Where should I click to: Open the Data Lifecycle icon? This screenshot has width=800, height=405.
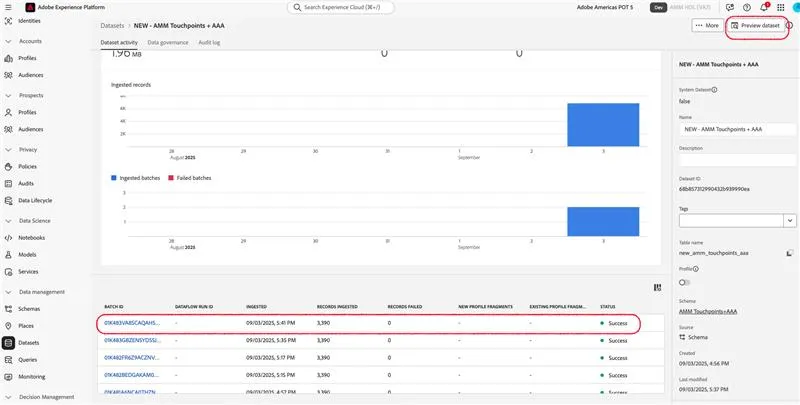pyautogui.click(x=8, y=200)
